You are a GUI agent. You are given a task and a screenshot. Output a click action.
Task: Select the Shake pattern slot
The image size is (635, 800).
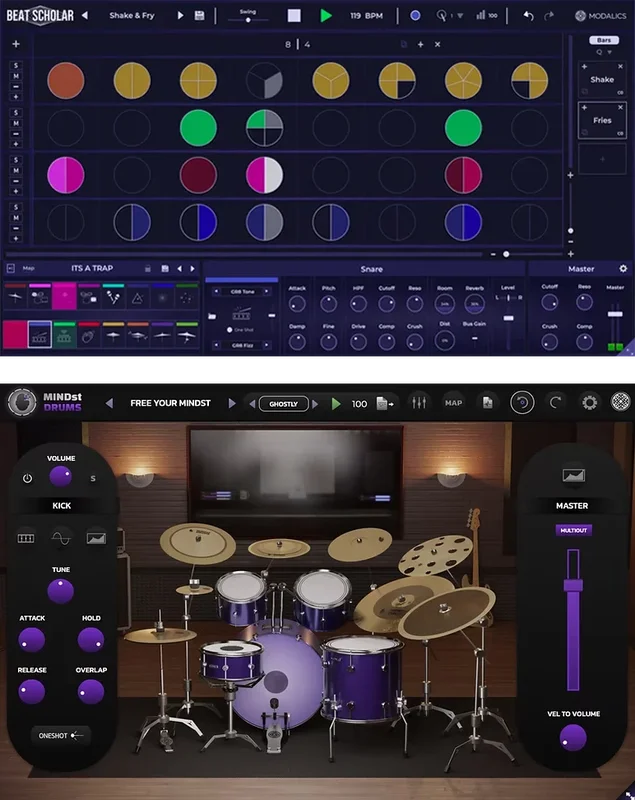pos(602,79)
